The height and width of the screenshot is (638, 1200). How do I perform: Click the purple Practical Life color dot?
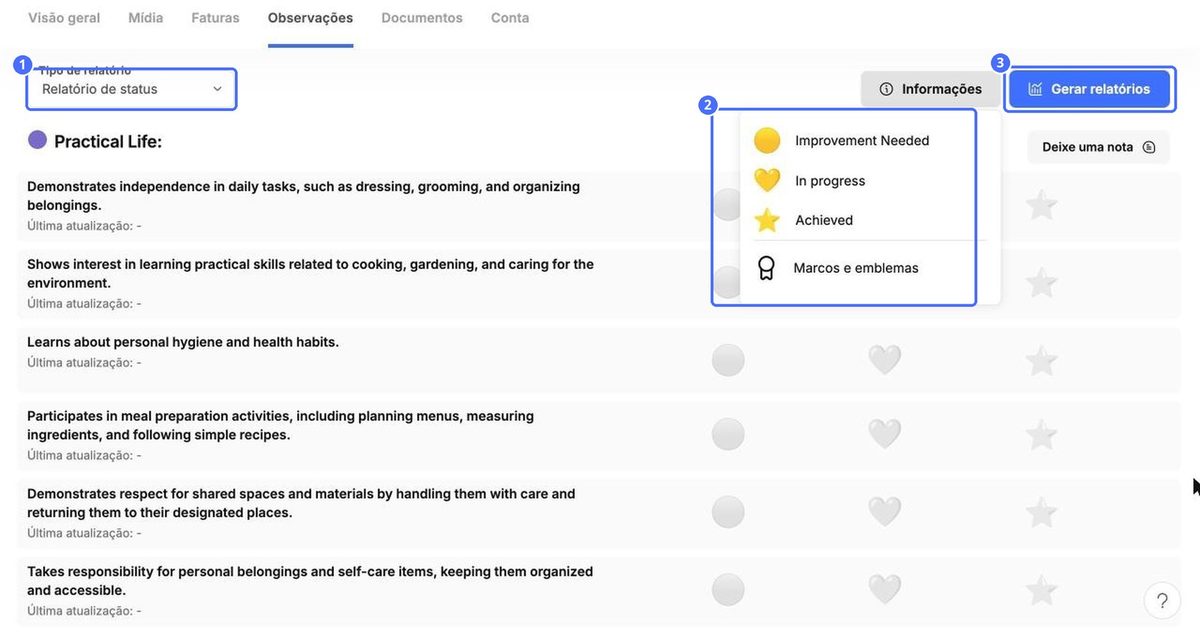pos(37,140)
